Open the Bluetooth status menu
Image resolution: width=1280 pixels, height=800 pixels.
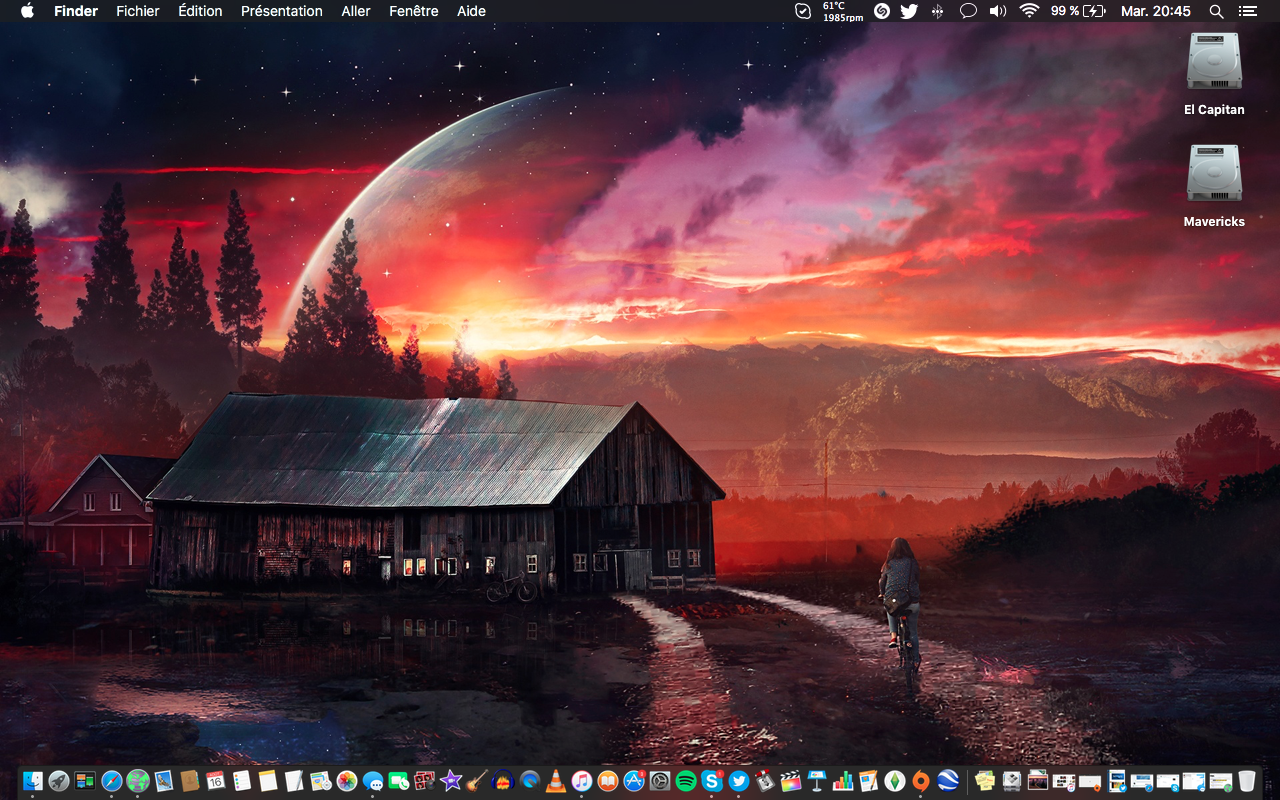(x=937, y=11)
